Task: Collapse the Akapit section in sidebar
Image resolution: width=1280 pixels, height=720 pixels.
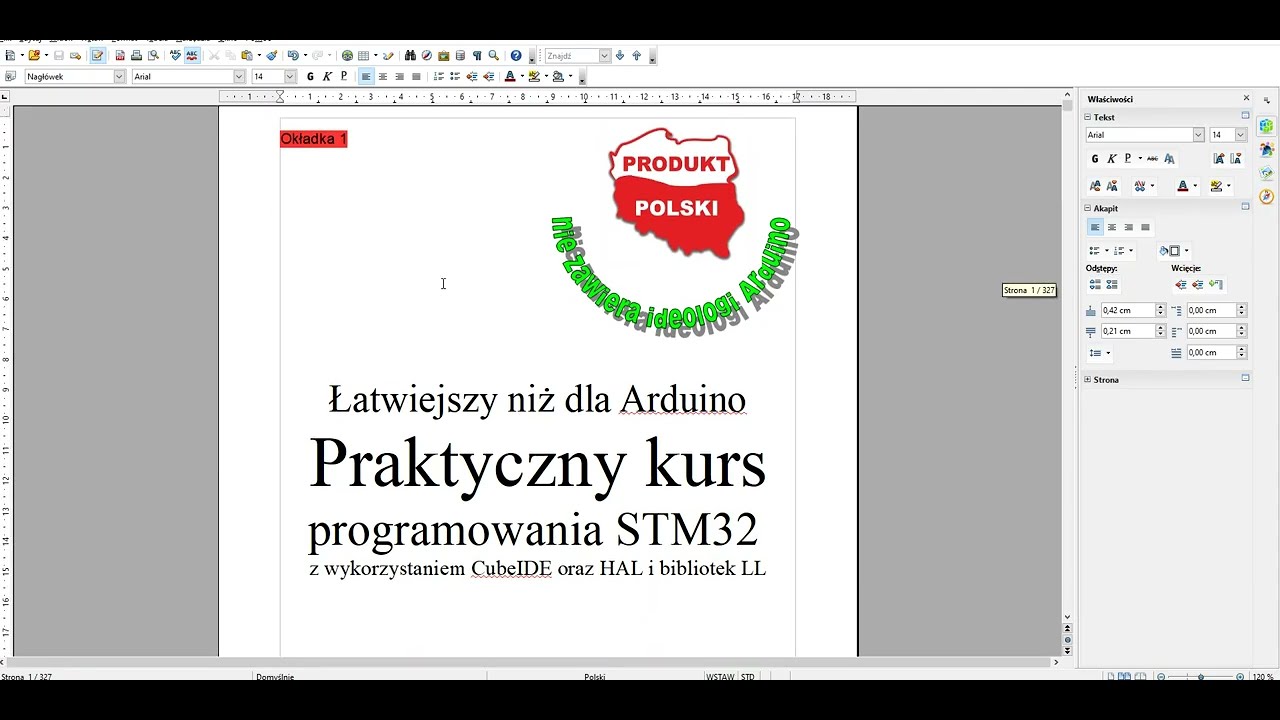Action: click(x=1087, y=208)
